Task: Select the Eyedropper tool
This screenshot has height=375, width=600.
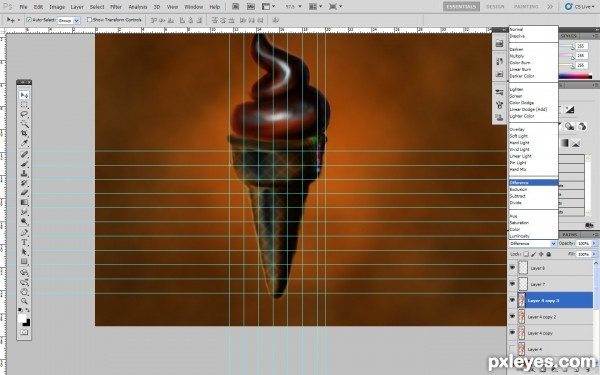Action: tap(24, 143)
